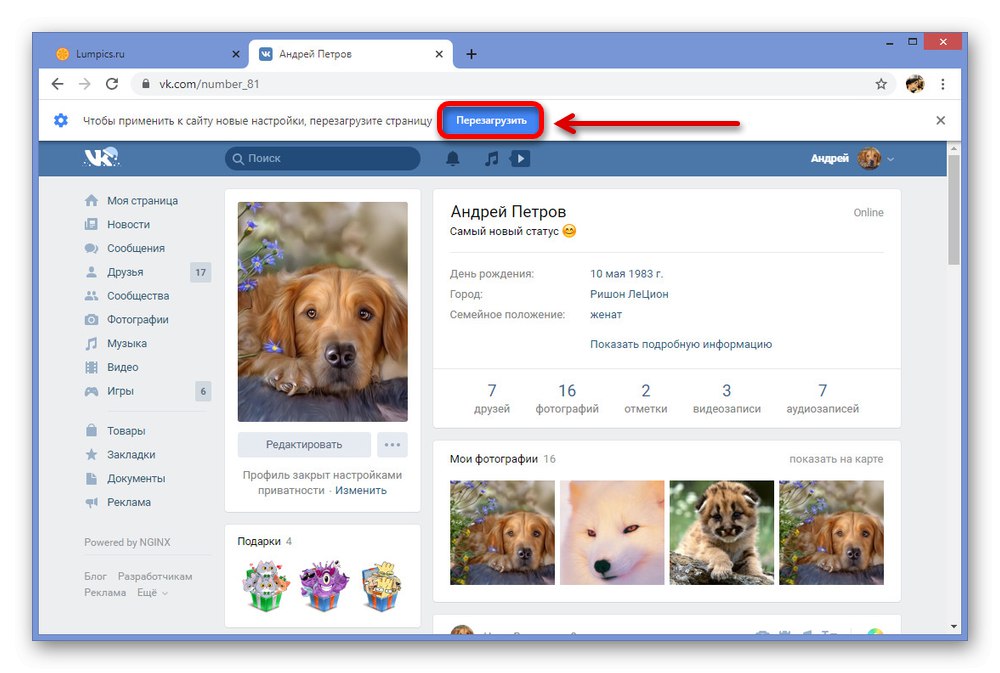Reload page with browser refresh icon
This screenshot has height=673, width=1000.
pyautogui.click(x=112, y=84)
